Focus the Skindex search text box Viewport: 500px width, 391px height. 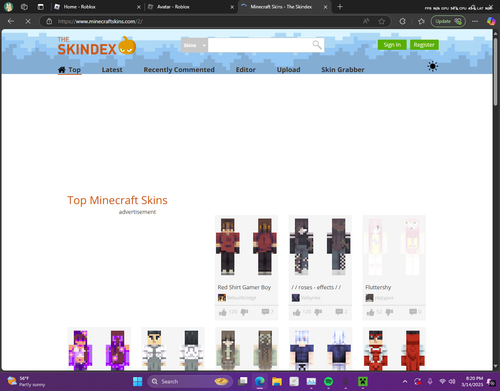click(x=260, y=45)
